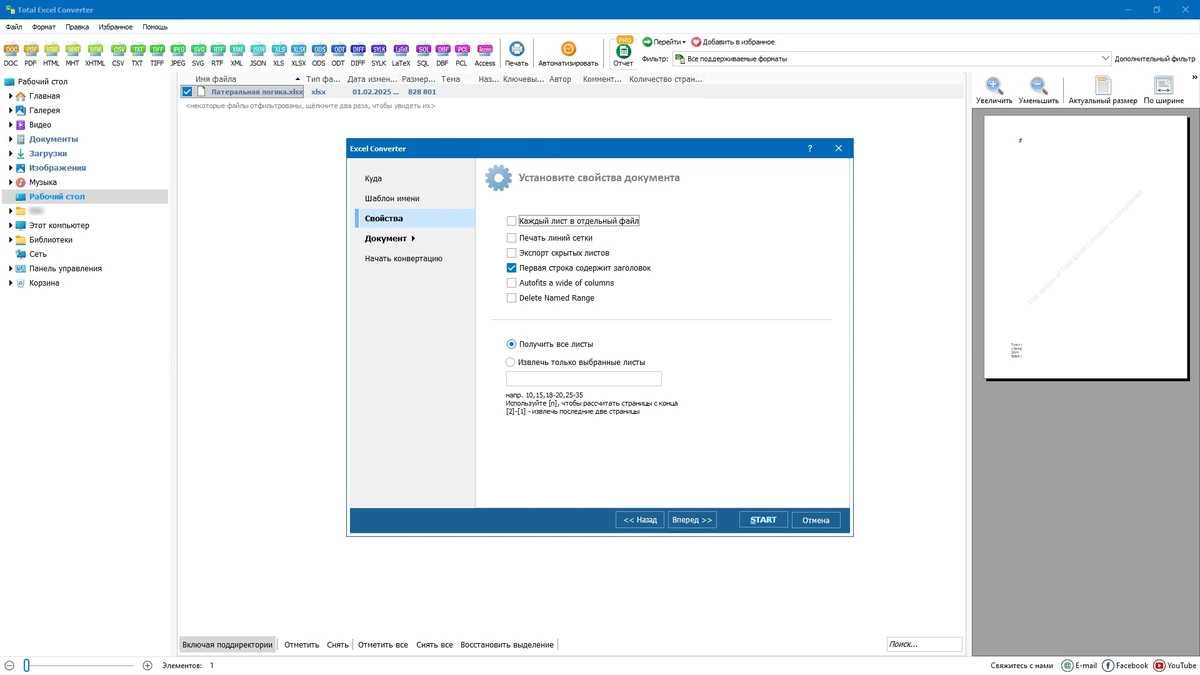1200x675 pixels.
Task: Select the TXT format icon
Action: coord(138,54)
